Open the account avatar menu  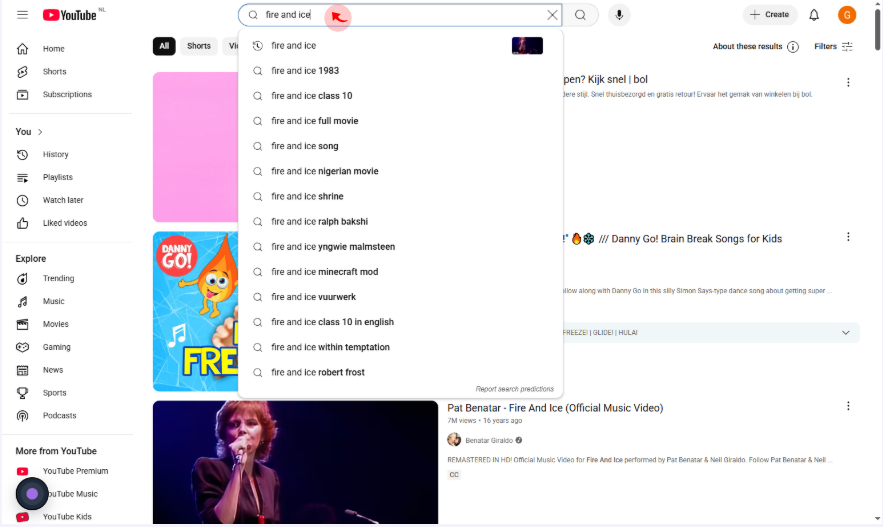pyautogui.click(x=846, y=15)
